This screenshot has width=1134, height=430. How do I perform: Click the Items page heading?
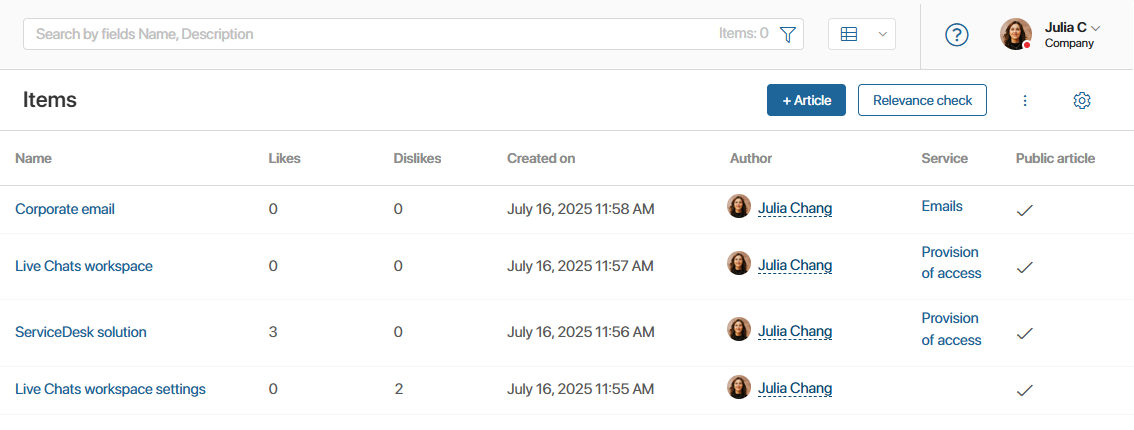click(50, 100)
